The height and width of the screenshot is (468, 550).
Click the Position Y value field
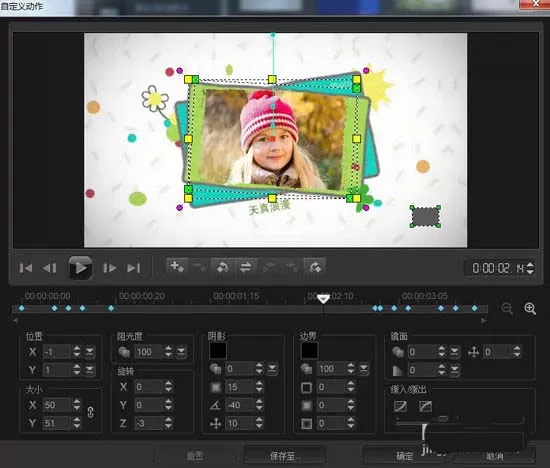(57, 370)
